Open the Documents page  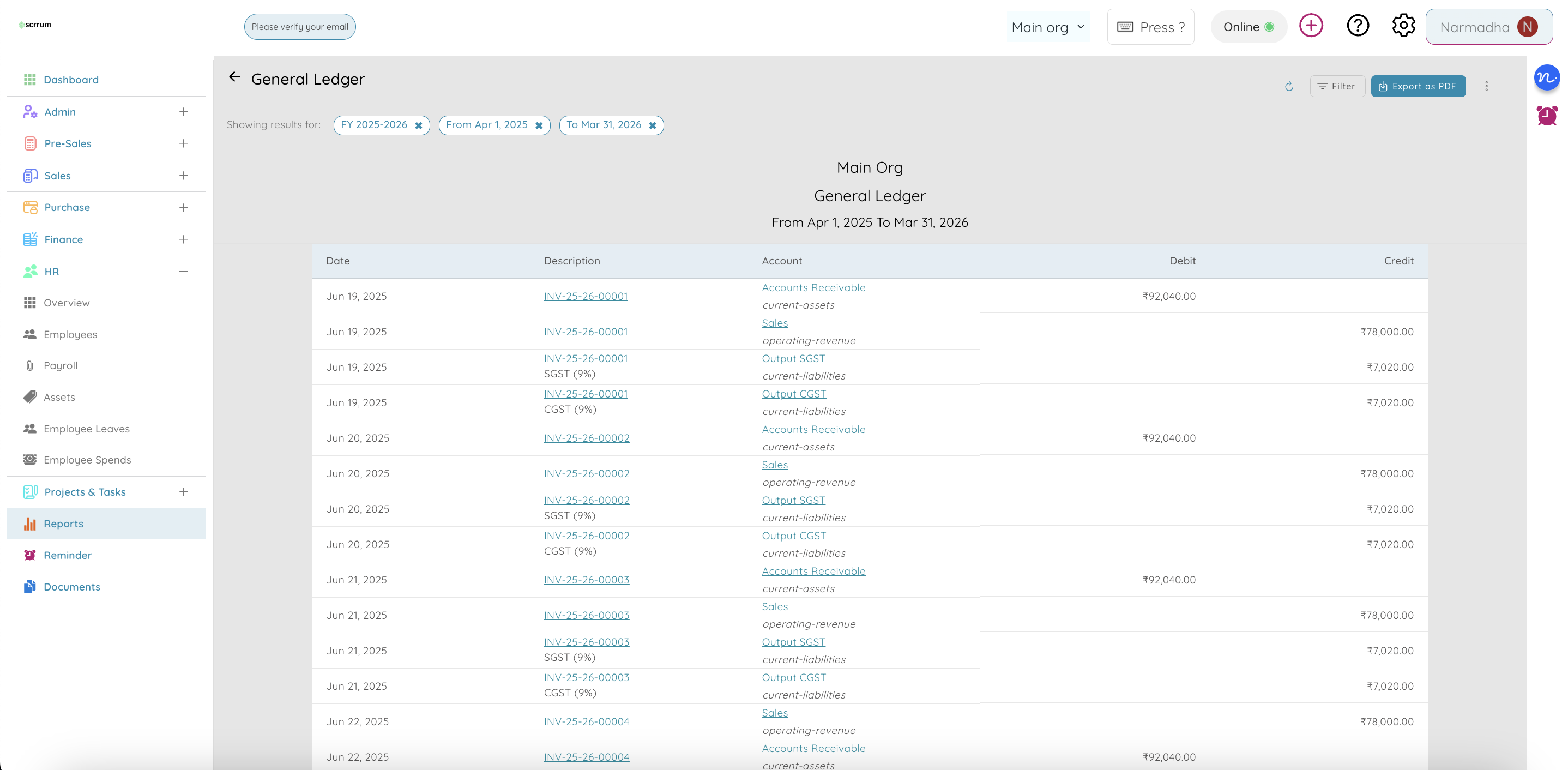click(72, 586)
